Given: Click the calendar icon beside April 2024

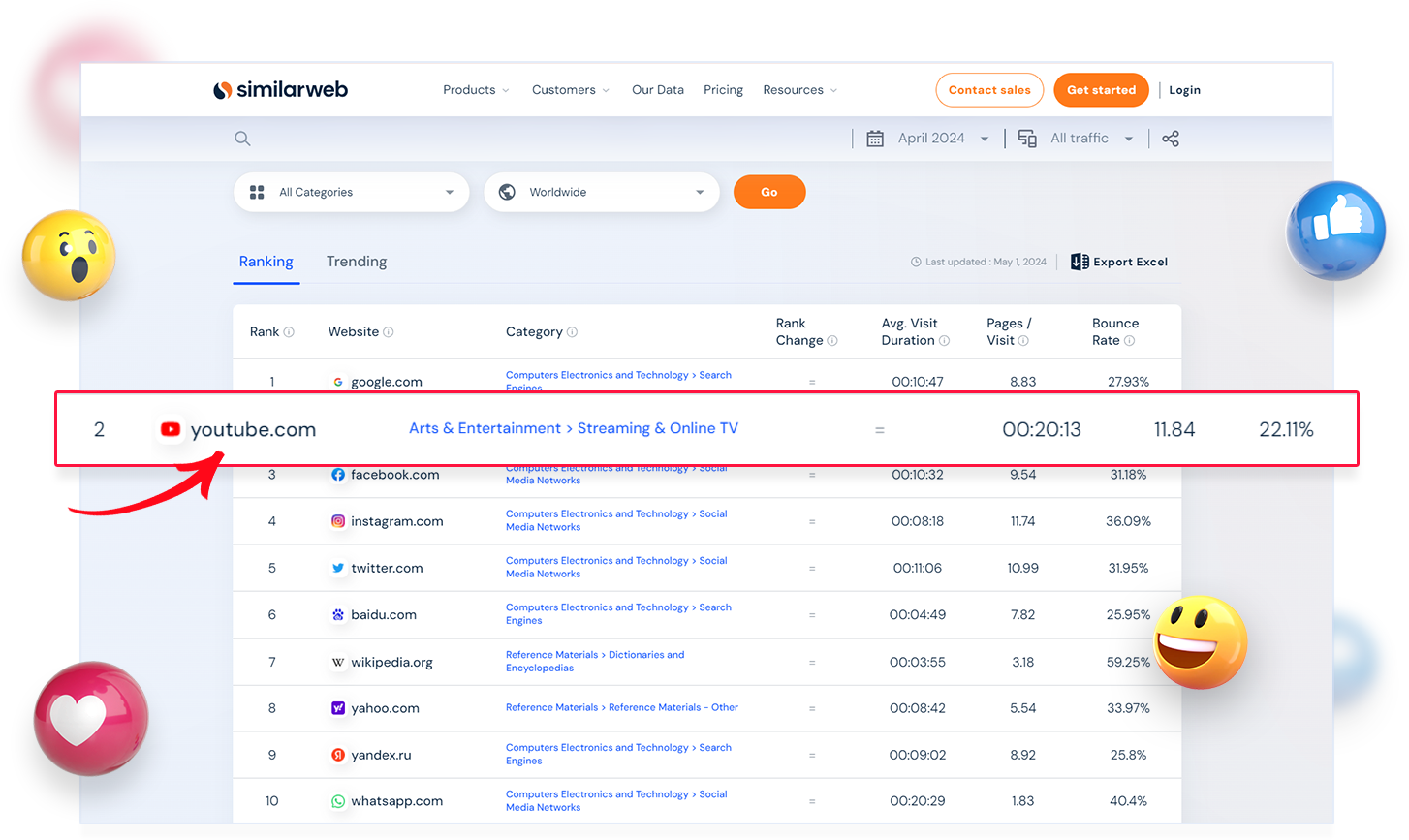Looking at the screenshot, I should click(874, 139).
